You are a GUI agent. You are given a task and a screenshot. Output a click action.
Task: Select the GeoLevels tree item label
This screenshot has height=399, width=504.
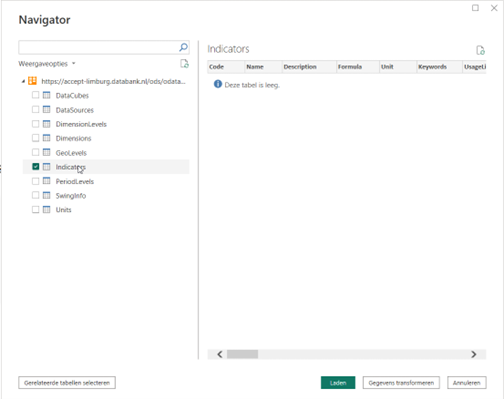tap(71, 153)
